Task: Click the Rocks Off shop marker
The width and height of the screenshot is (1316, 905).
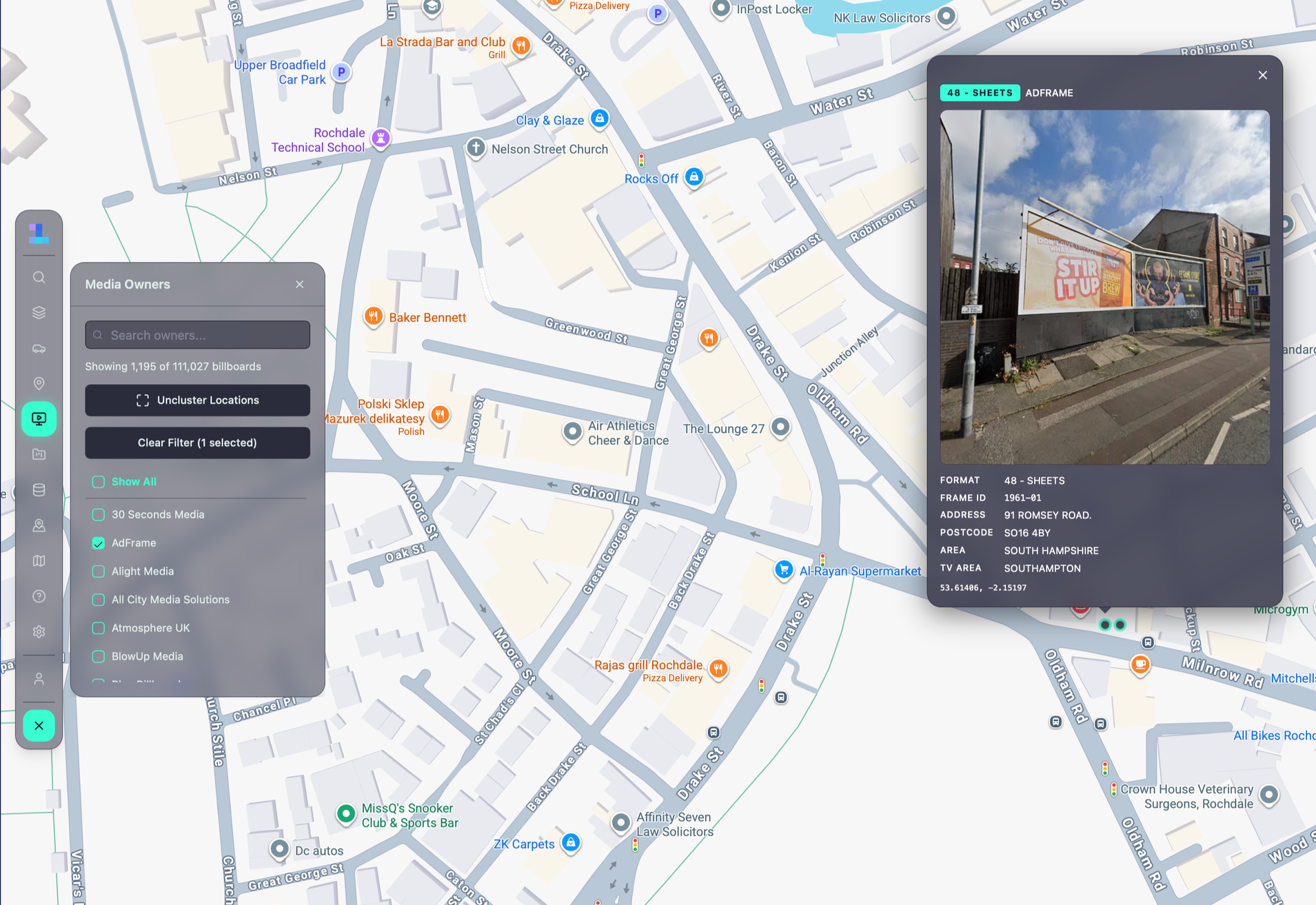Action: [694, 177]
